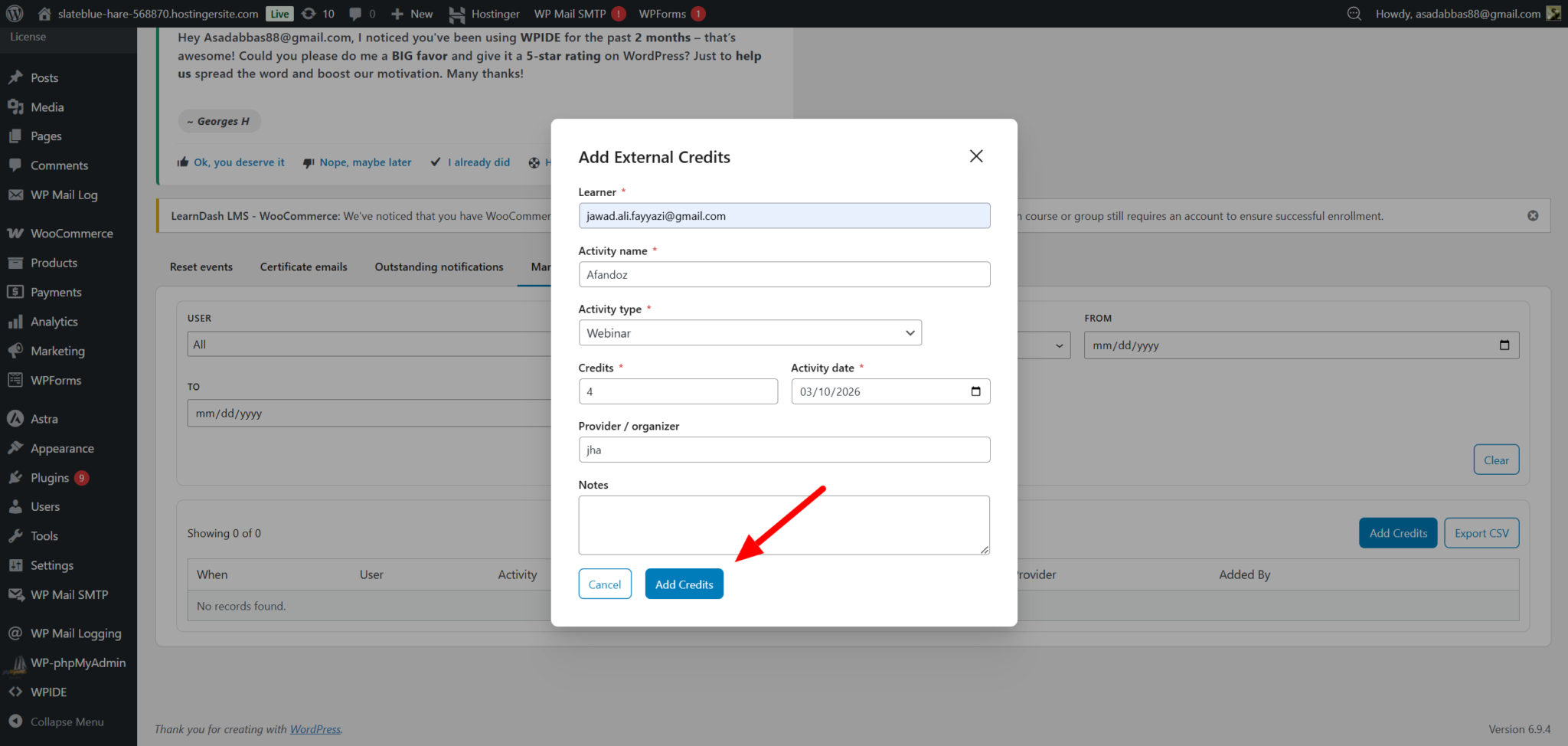Click 'Nope, maybe later' link
The width and height of the screenshot is (1568, 746).
pyautogui.click(x=364, y=162)
